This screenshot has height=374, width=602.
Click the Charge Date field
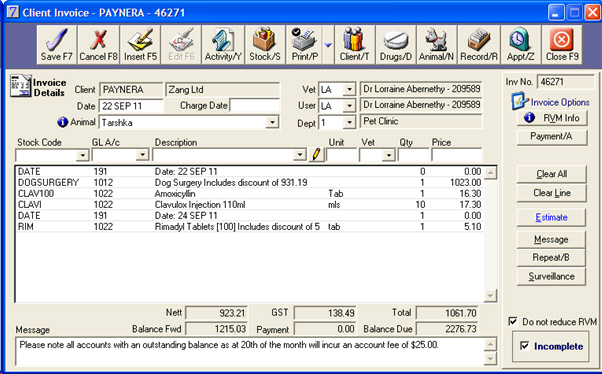255,106
